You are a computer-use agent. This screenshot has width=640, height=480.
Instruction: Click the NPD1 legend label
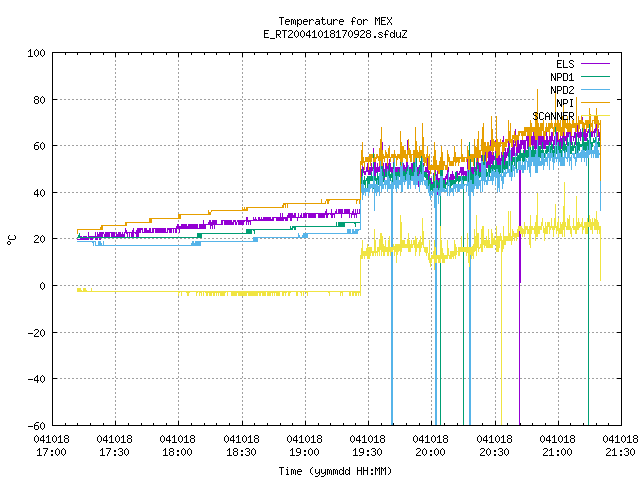click(562, 77)
